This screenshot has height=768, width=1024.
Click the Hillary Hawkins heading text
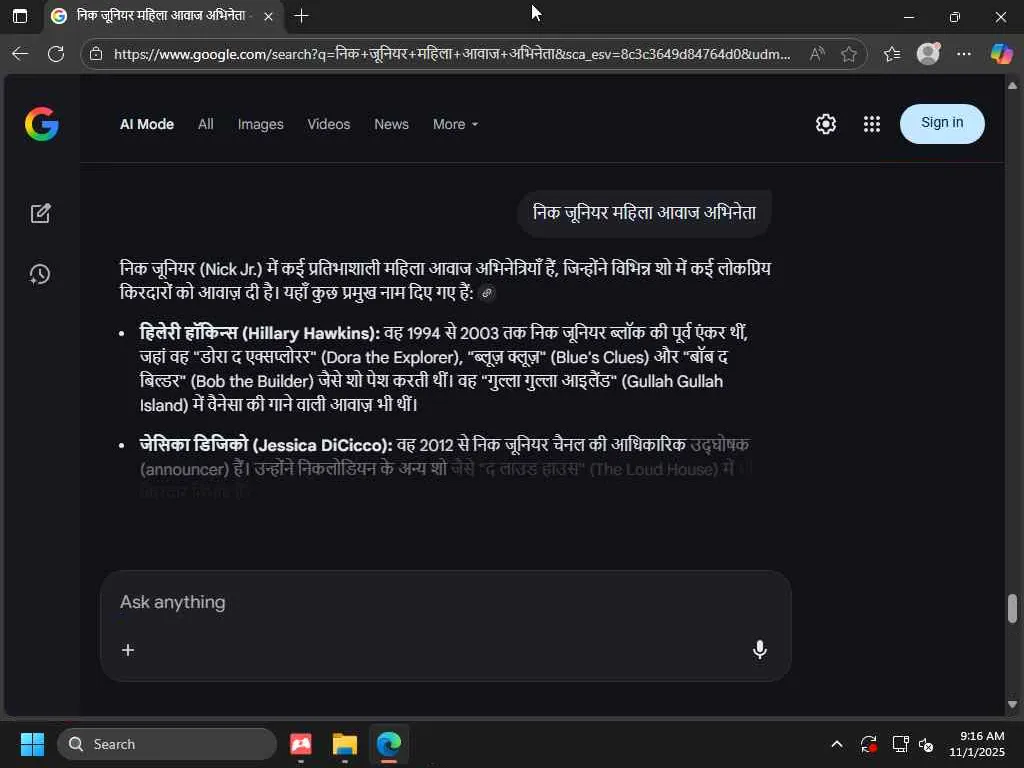point(259,333)
